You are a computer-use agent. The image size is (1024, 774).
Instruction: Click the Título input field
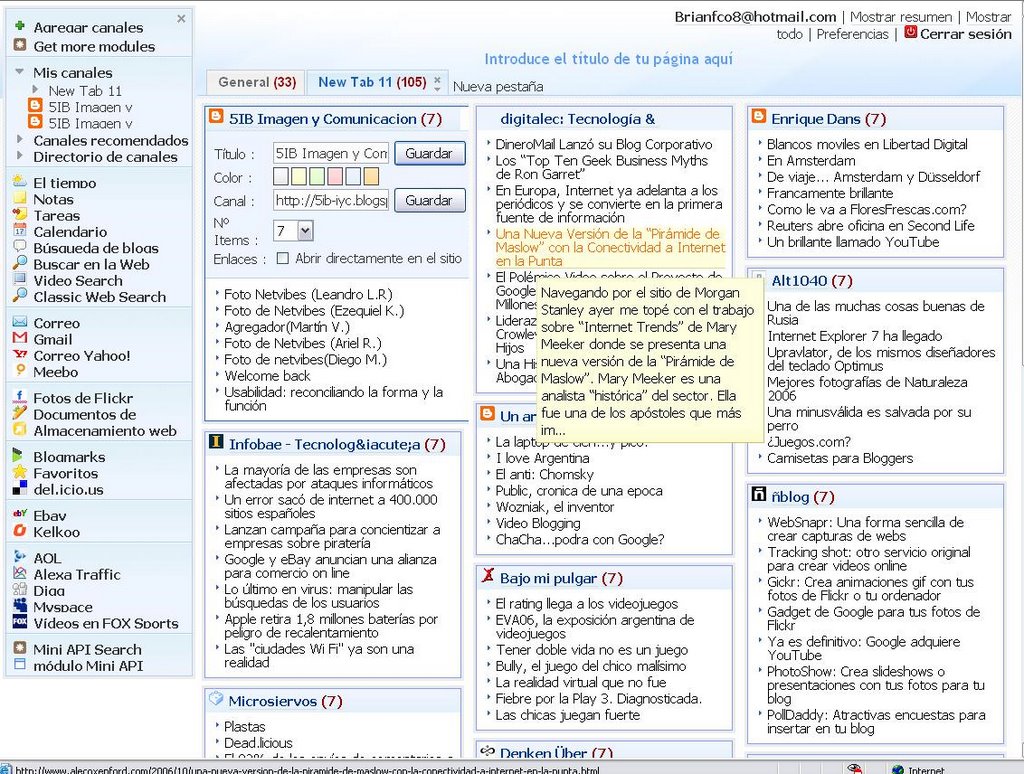click(x=330, y=153)
